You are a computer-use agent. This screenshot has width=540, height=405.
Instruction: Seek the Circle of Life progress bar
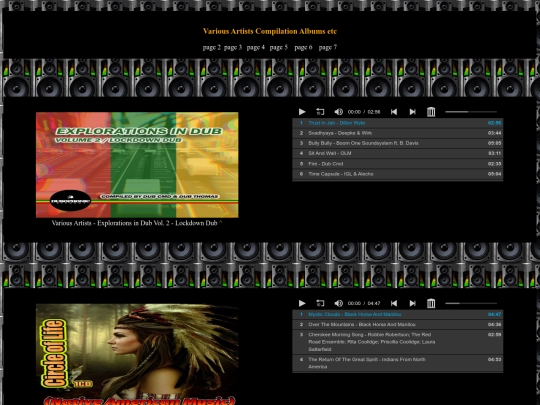click(471, 303)
